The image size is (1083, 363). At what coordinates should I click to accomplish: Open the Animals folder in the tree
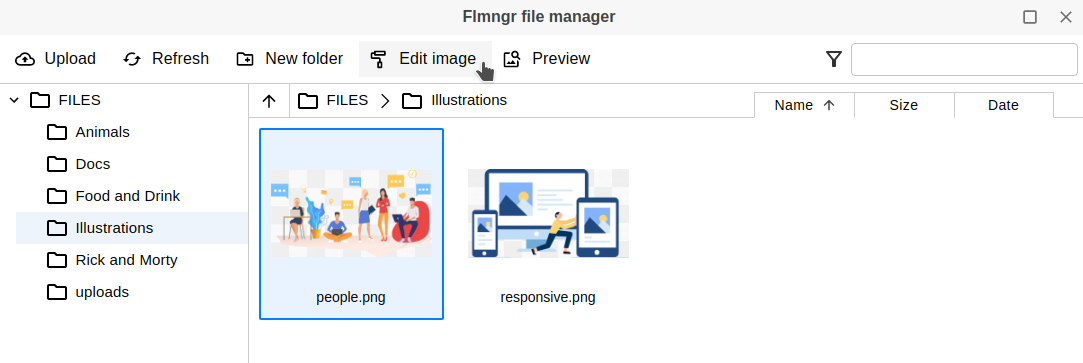[x=102, y=132]
